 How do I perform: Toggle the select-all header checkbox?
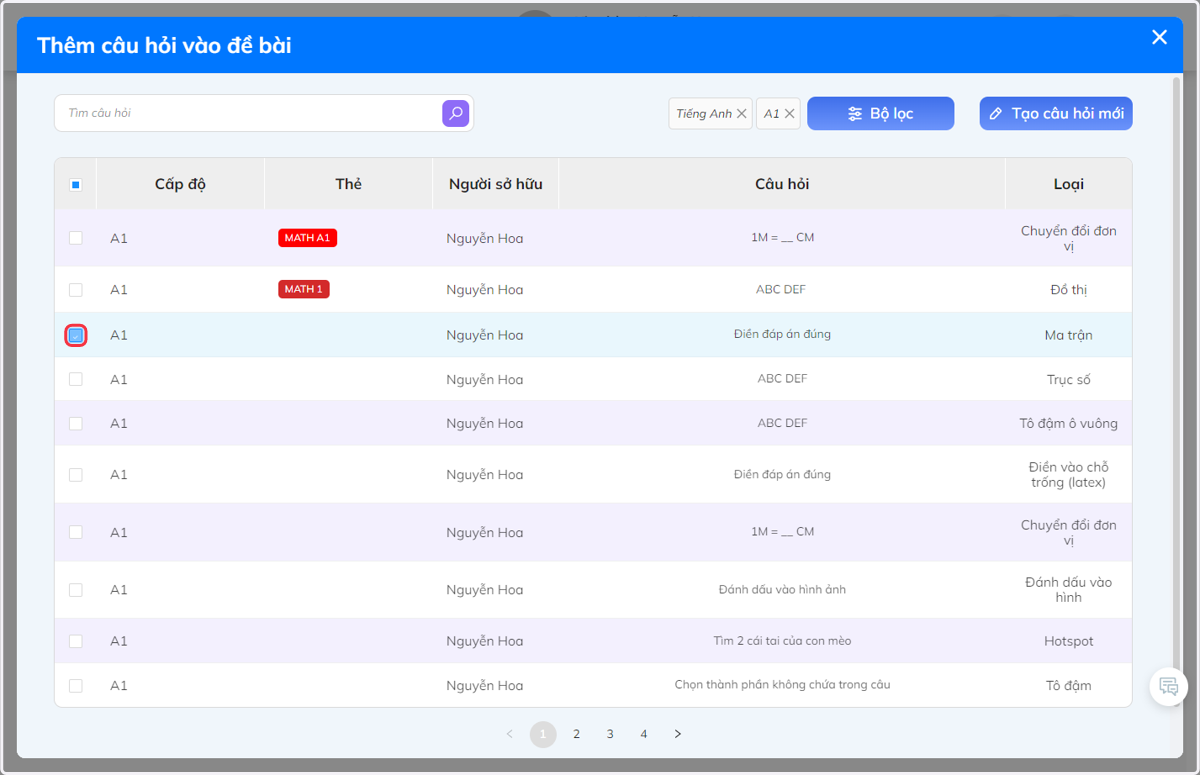76,185
